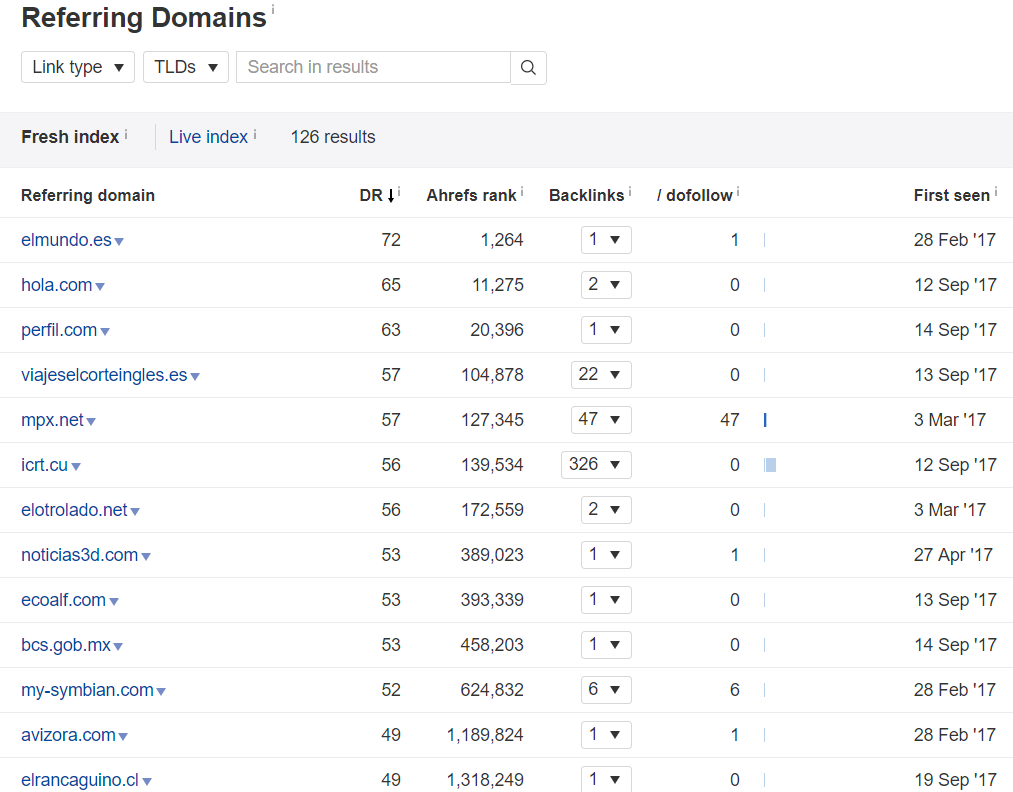Open avizora.com backlinks dropdown showing 1
This screenshot has width=1013, height=792.
(606, 735)
